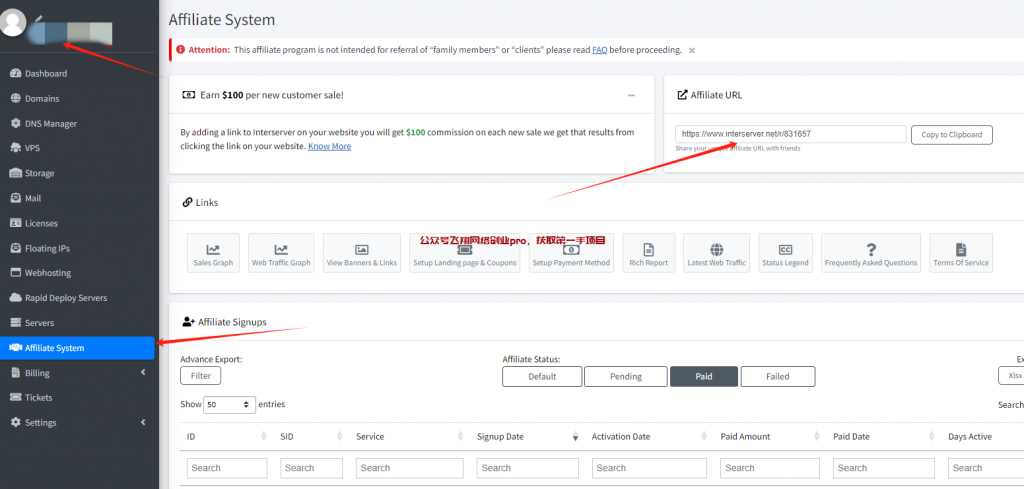Image resolution: width=1024 pixels, height=489 pixels.
Task: Open the Rich Report icon
Action: click(648, 253)
